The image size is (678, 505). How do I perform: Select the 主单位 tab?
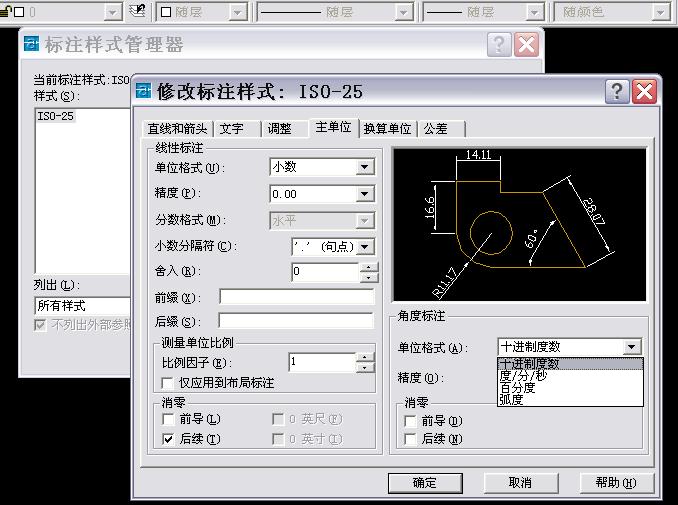[x=333, y=127]
